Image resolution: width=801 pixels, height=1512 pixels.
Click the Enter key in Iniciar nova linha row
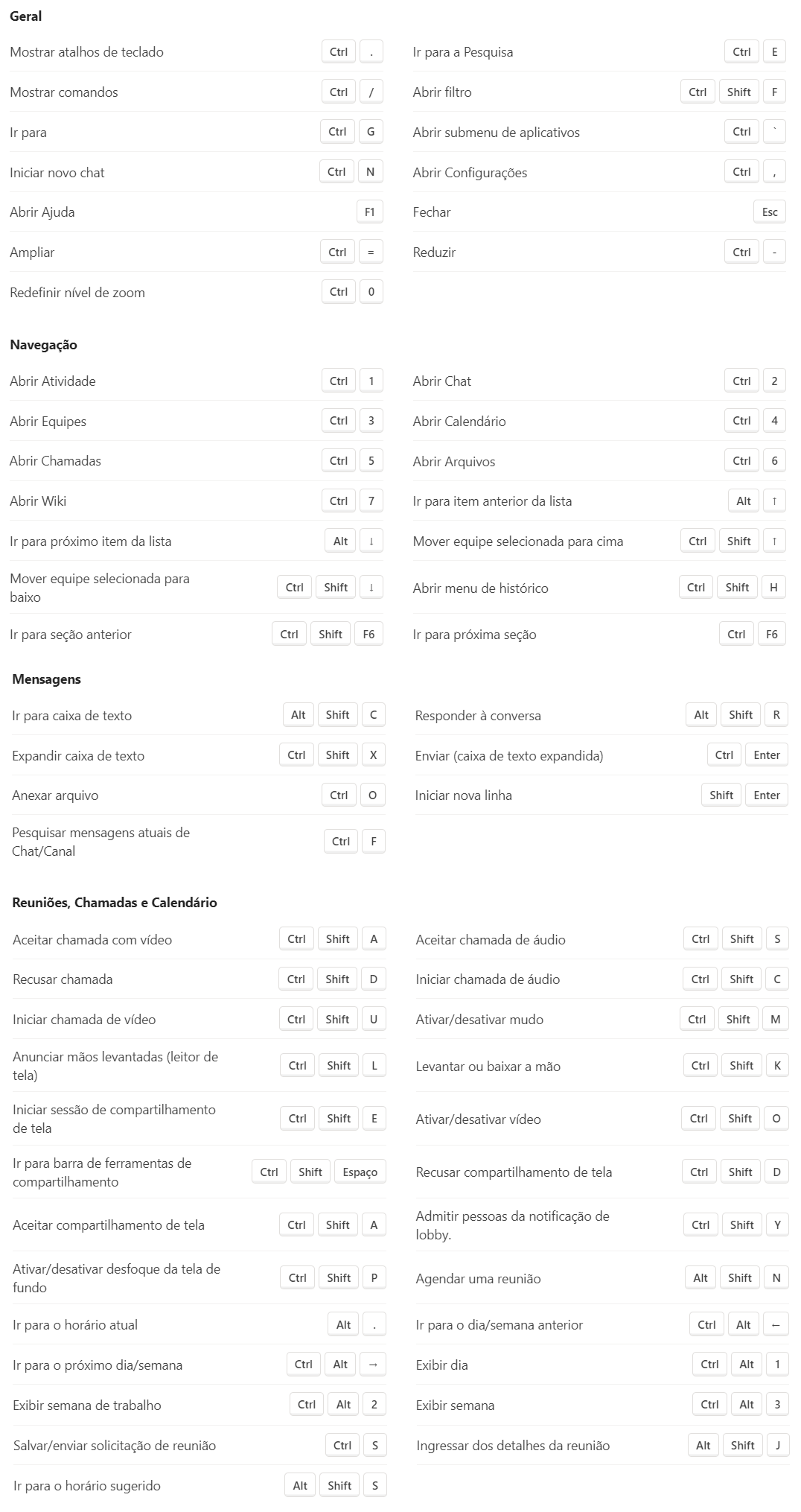(766, 795)
